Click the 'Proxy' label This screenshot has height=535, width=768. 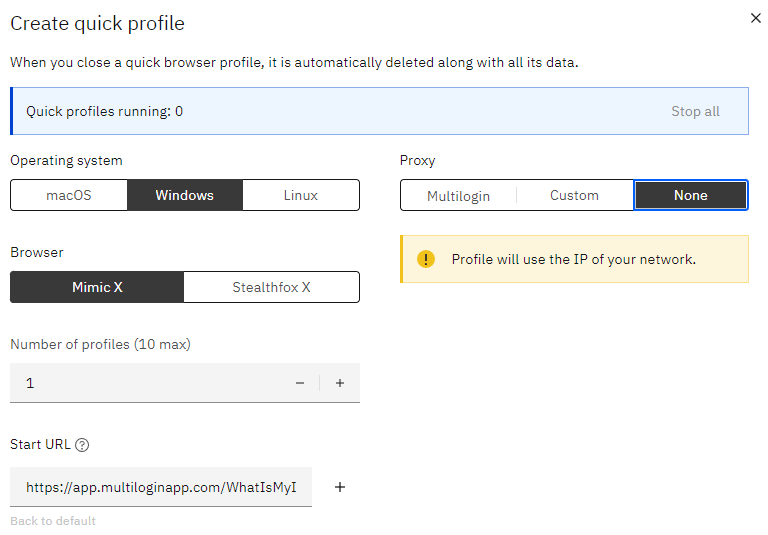417,161
